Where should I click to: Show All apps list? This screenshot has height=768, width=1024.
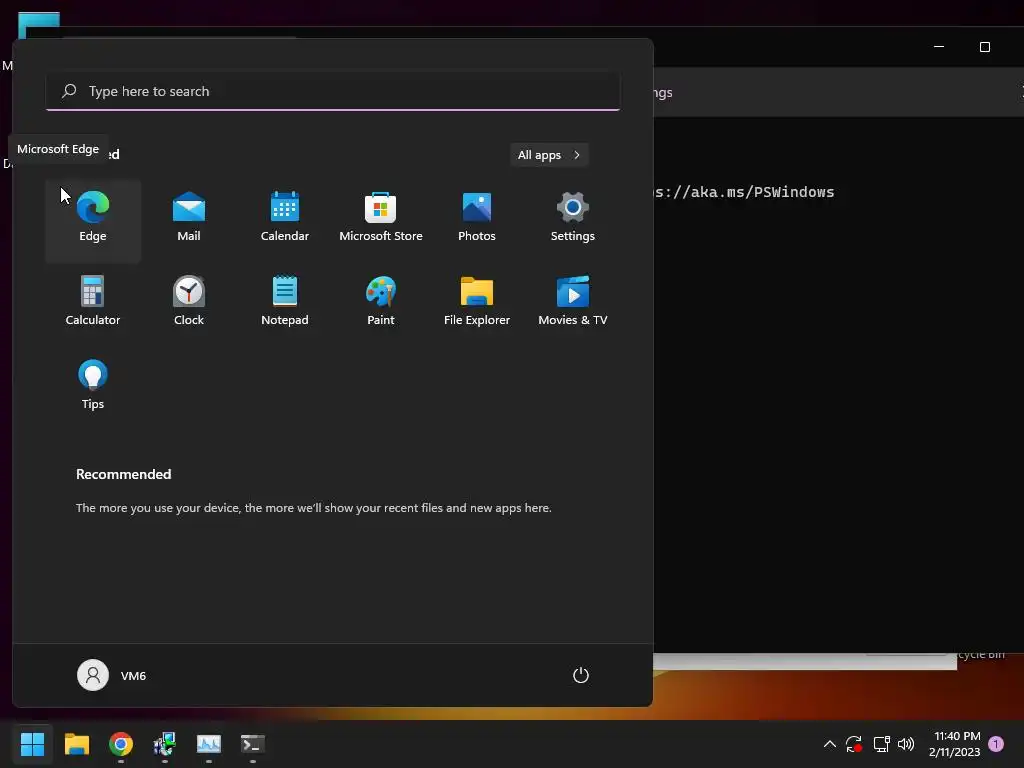(549, 155)
